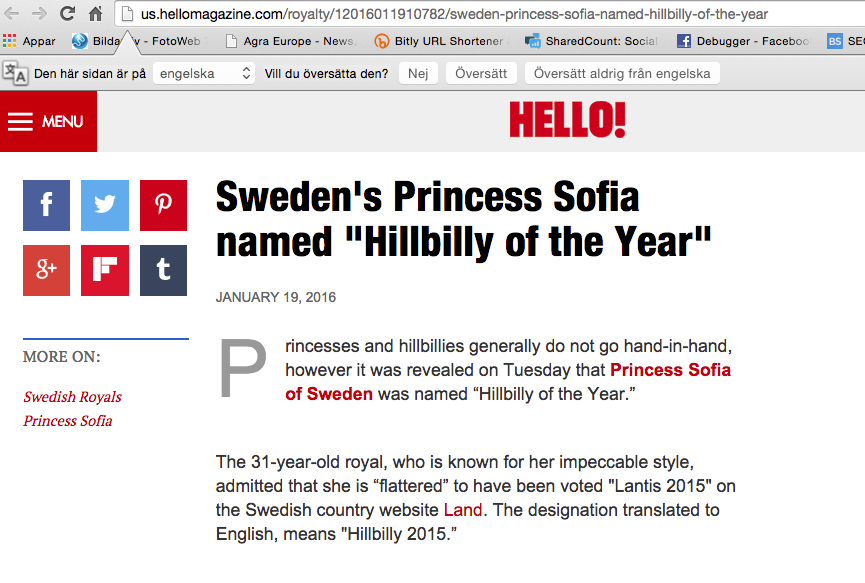Open the Swedish Royals topic link
Viewport: 865px width, 583px height.
click(x=72, y=397)
